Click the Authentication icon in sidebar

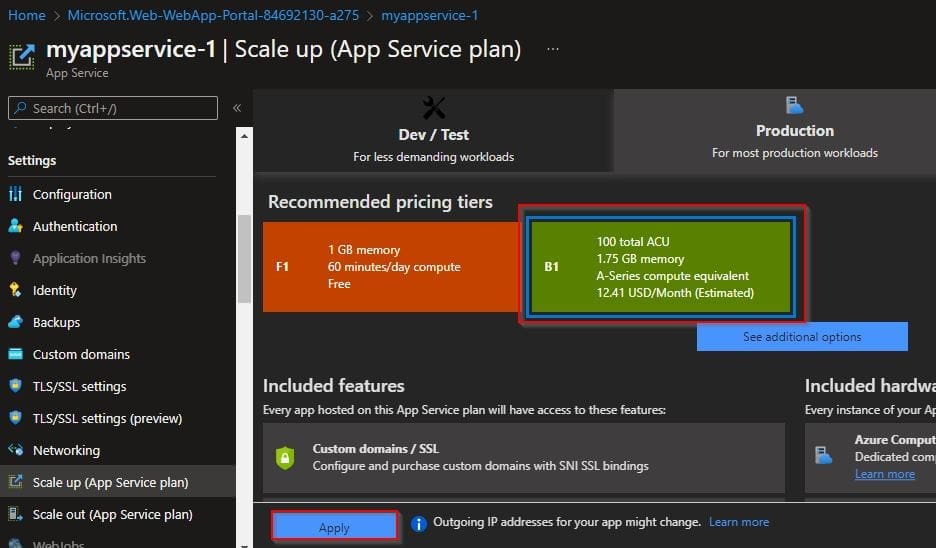click(x=15, y=227)
